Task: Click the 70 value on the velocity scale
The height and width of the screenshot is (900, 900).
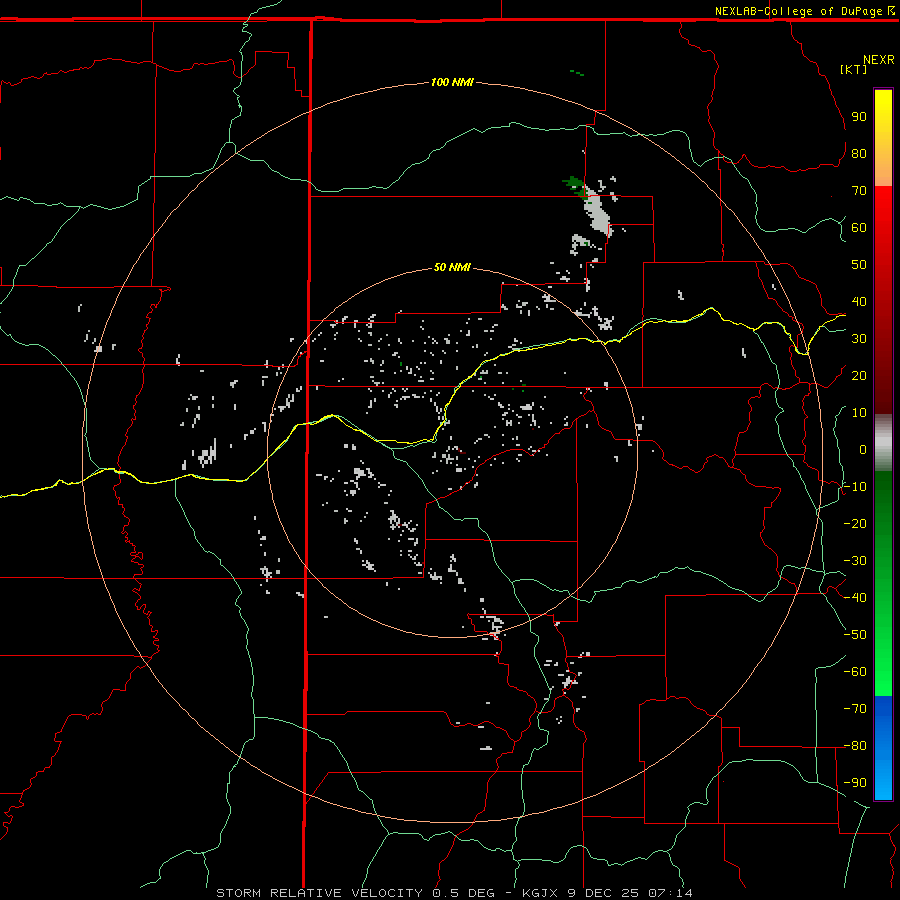Action: (859, 191)
